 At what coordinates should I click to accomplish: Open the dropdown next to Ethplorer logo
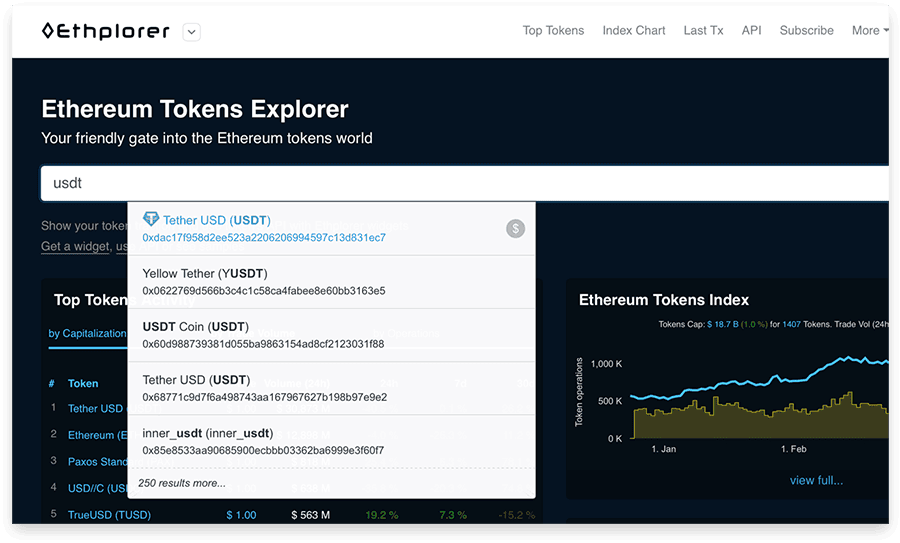point(192,32)
